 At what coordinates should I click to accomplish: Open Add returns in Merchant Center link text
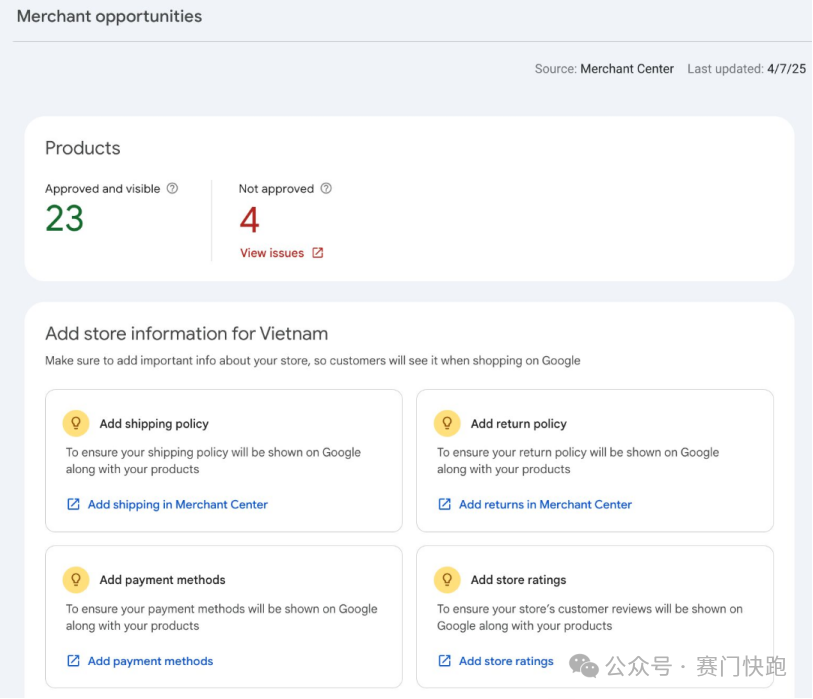pyautogui.click(x=545, y=504)
